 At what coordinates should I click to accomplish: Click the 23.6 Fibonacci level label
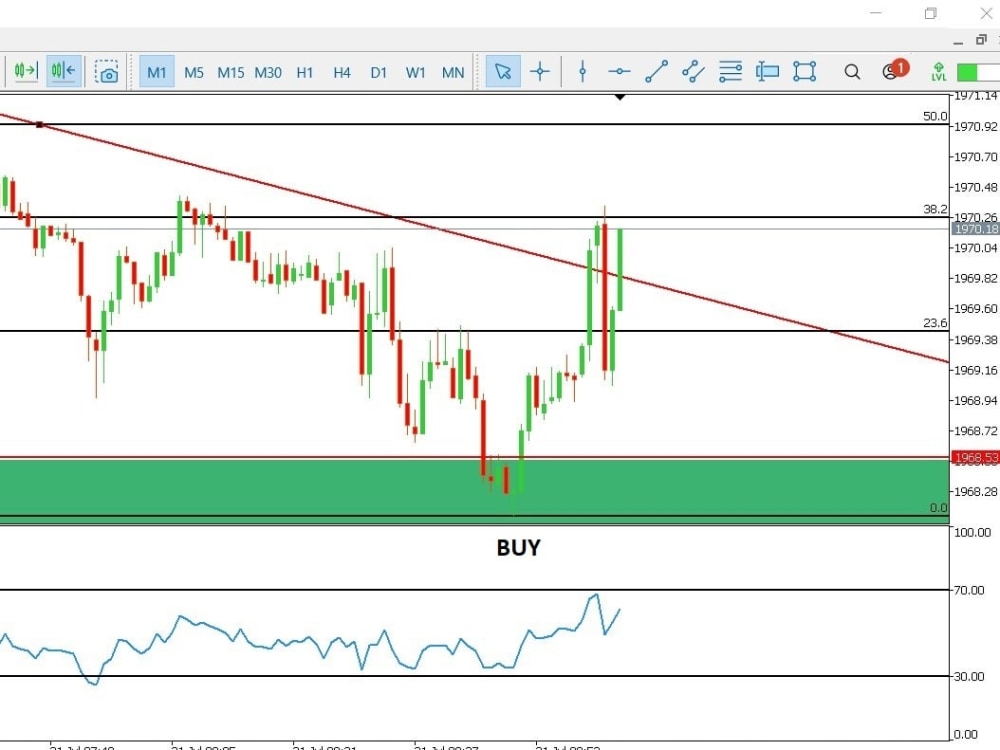pos(935,323)
